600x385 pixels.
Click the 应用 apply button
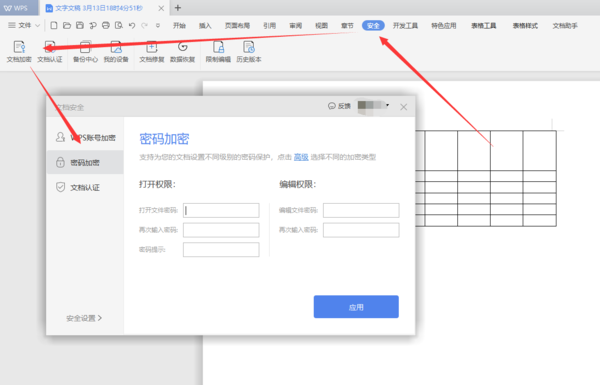(x=356, y=307)
